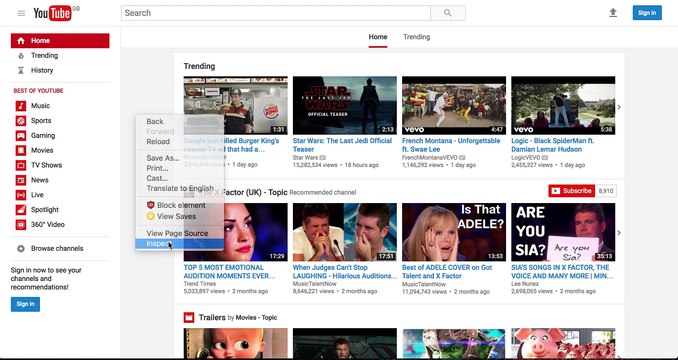Open the Burger King video thumbnail
This screenshot has width=678, height=360.
(236, 105)
